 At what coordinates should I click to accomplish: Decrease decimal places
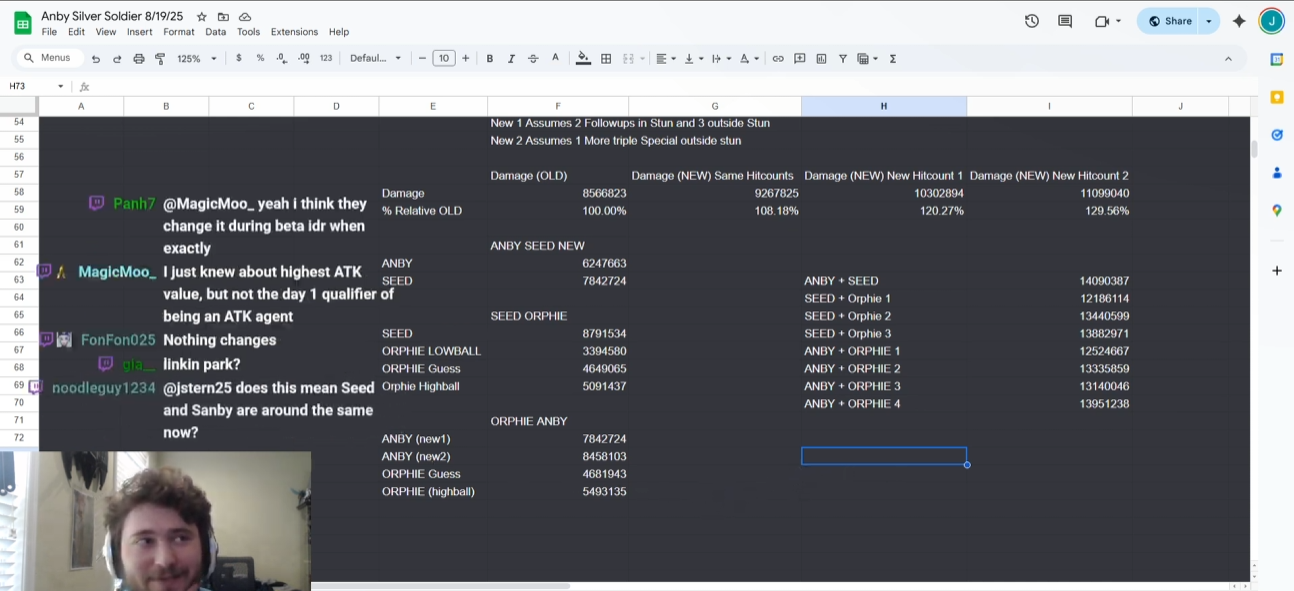(282, 59)
